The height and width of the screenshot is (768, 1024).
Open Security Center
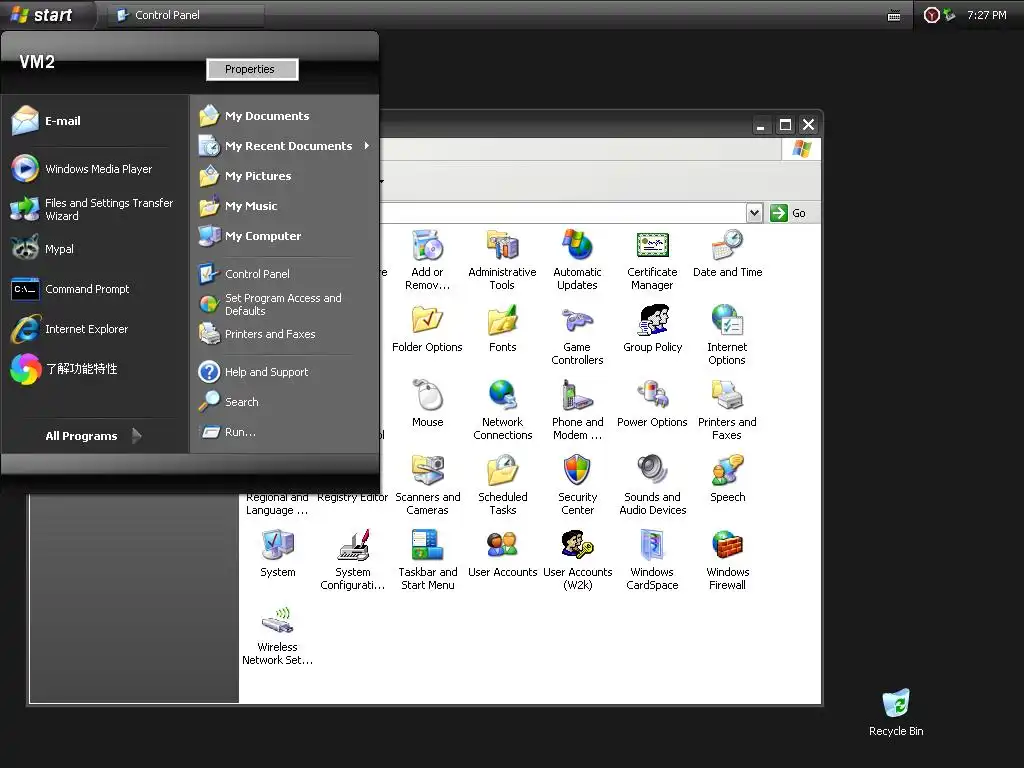pos(577,485)
